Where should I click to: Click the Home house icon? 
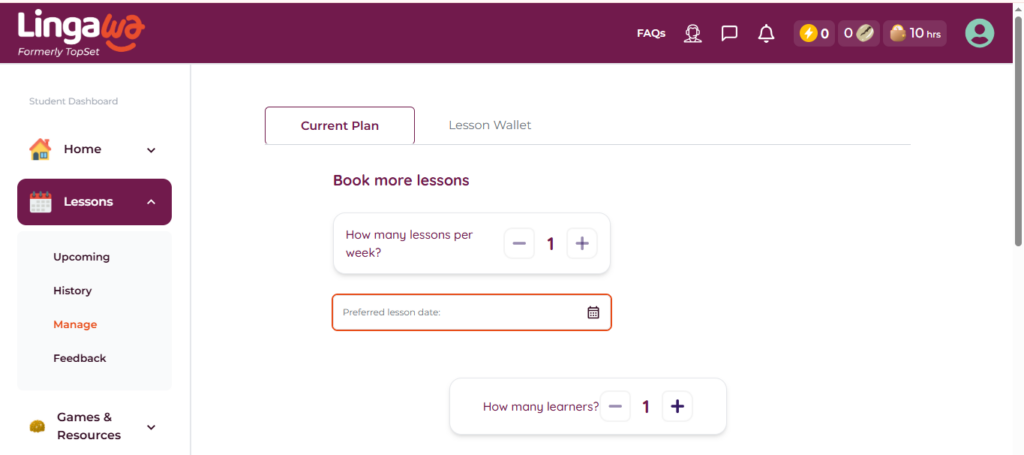40,149
